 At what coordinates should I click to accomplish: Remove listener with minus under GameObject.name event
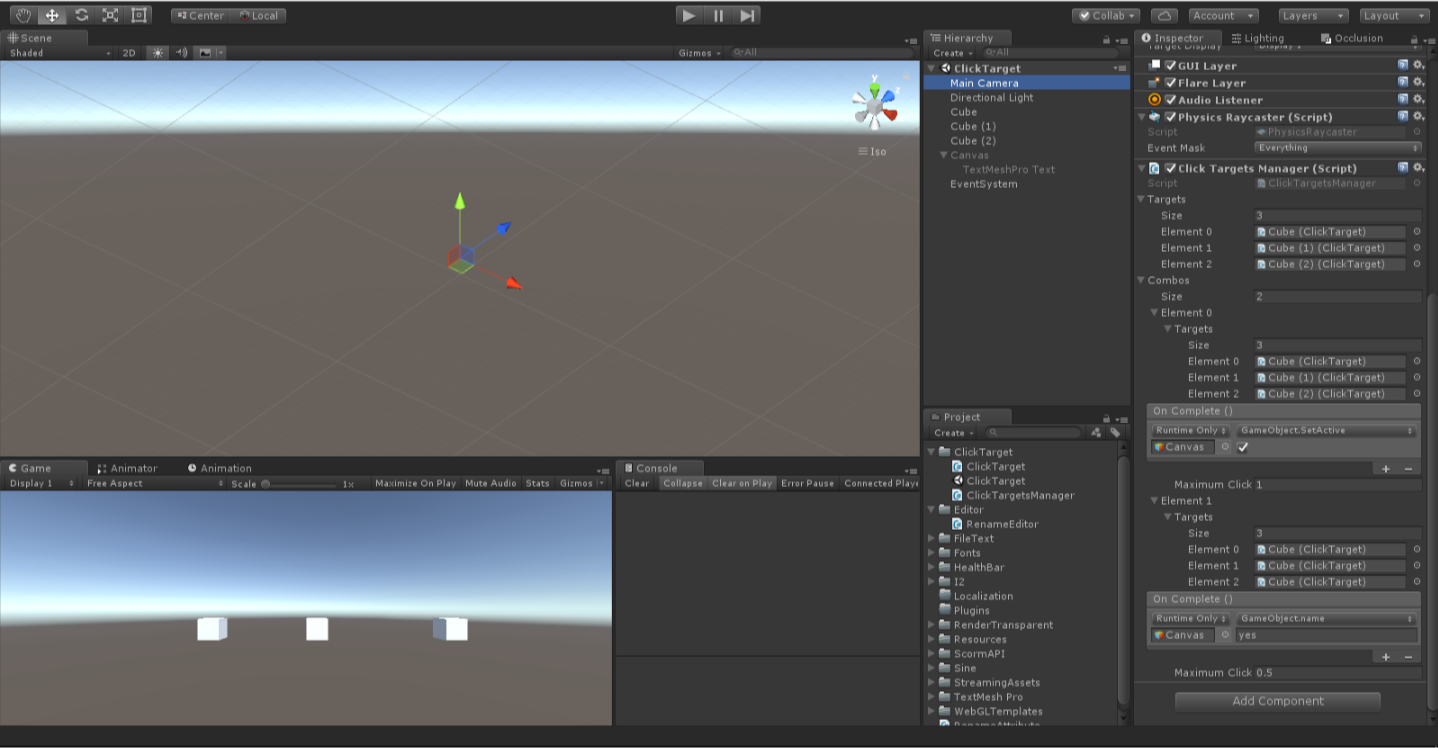[1408, 656]
